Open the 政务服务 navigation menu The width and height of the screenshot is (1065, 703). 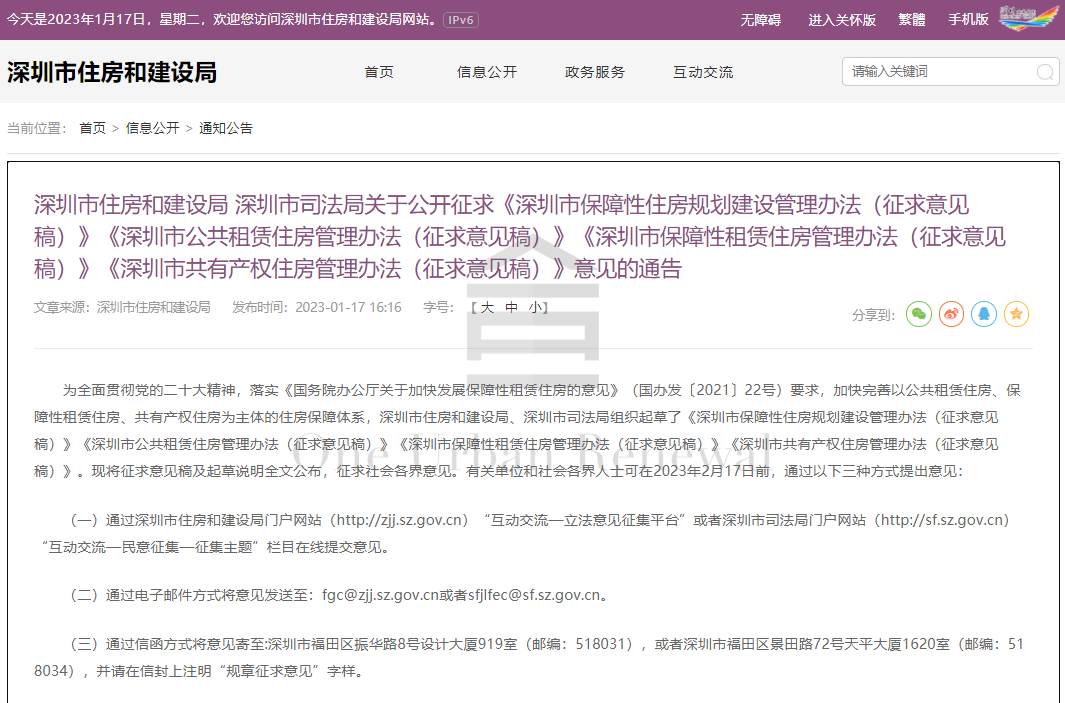tap(594, 72)
